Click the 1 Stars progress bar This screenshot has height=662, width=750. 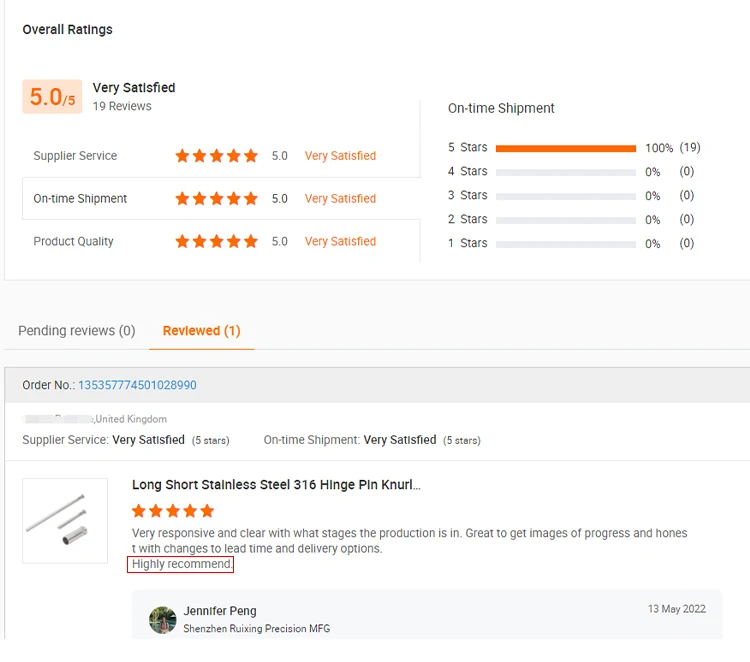565,244
